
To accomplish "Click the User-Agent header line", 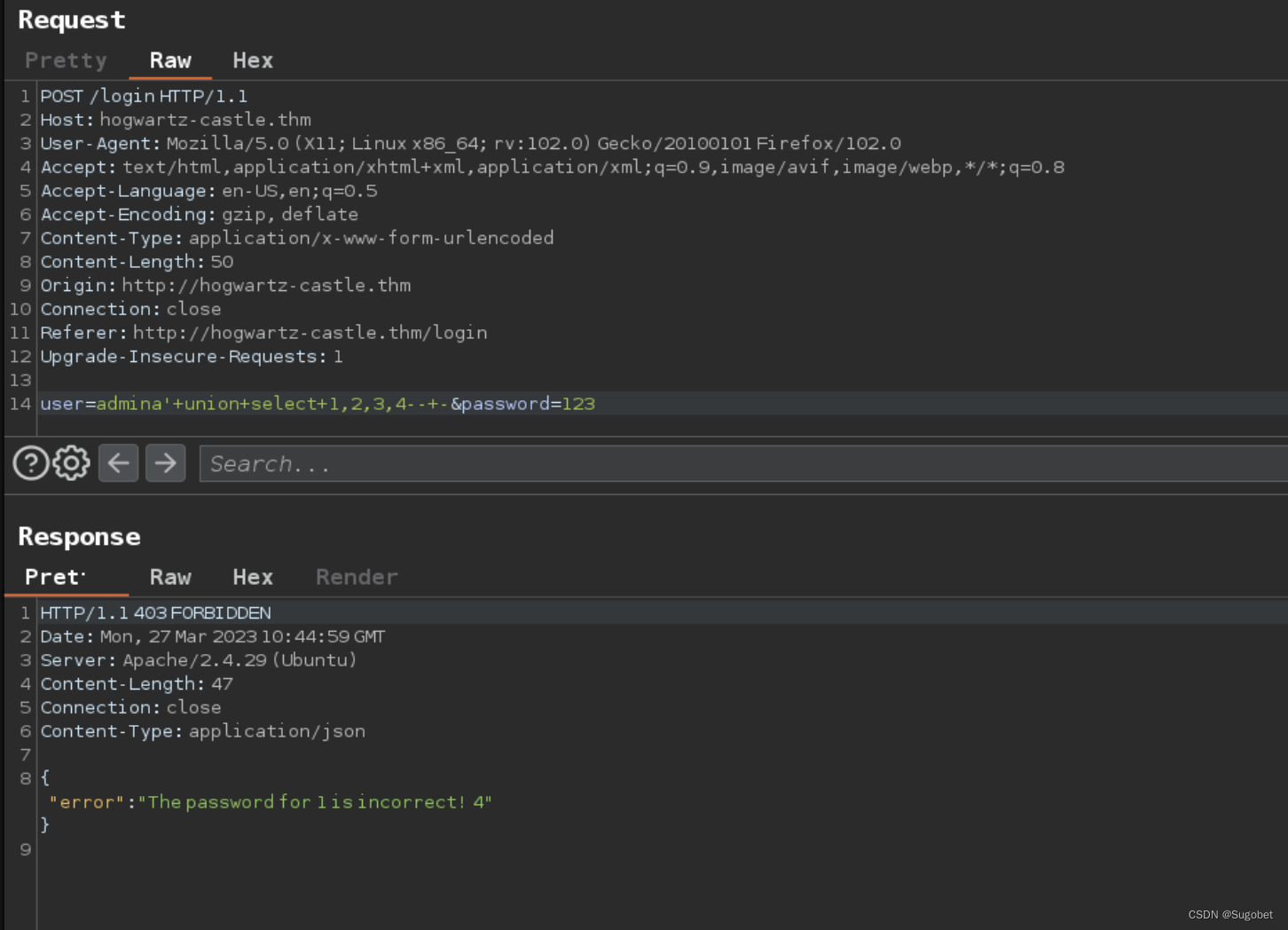I will pos(470,144).
